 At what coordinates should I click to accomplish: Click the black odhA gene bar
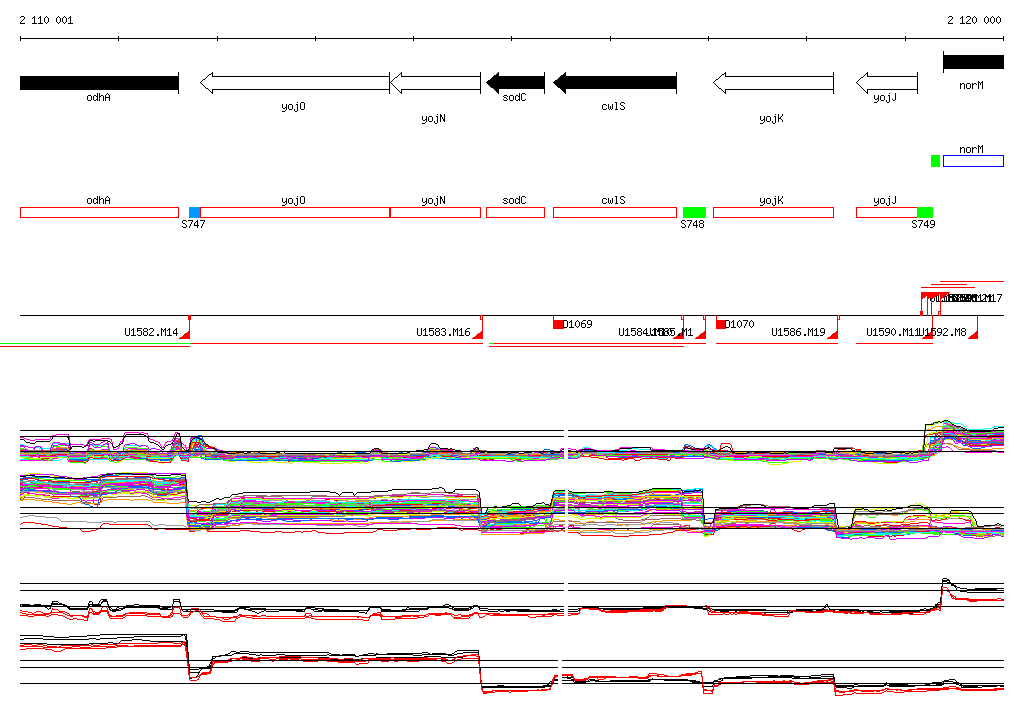[99, 83]
